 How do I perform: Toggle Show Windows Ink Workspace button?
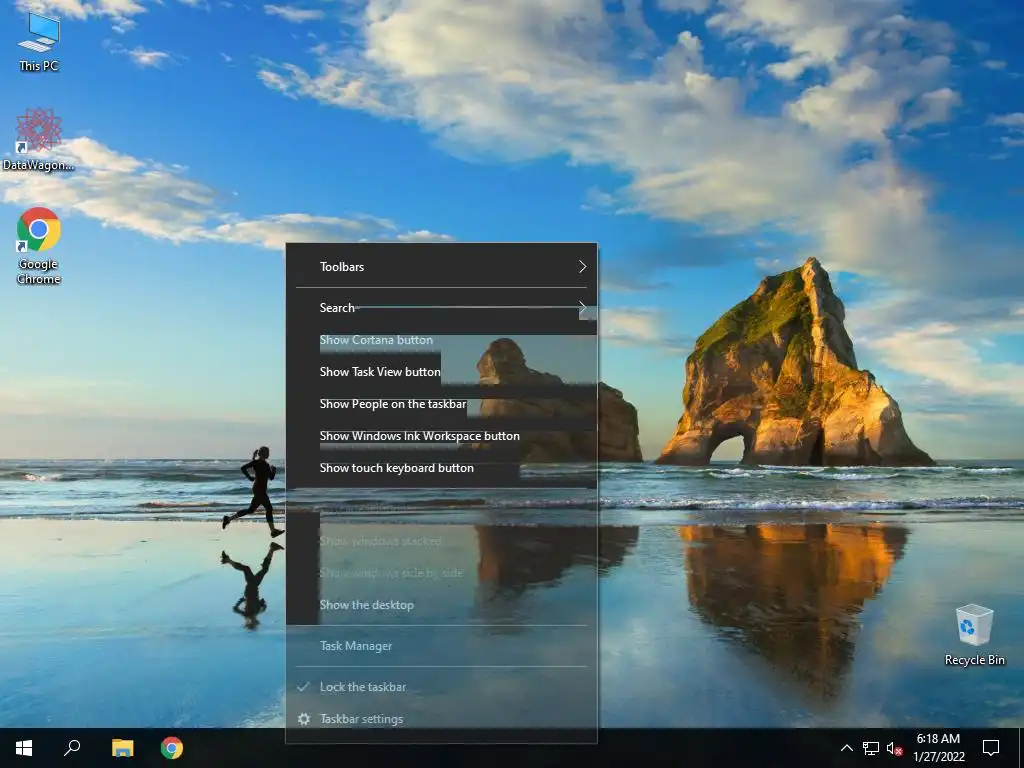point(441,436)
